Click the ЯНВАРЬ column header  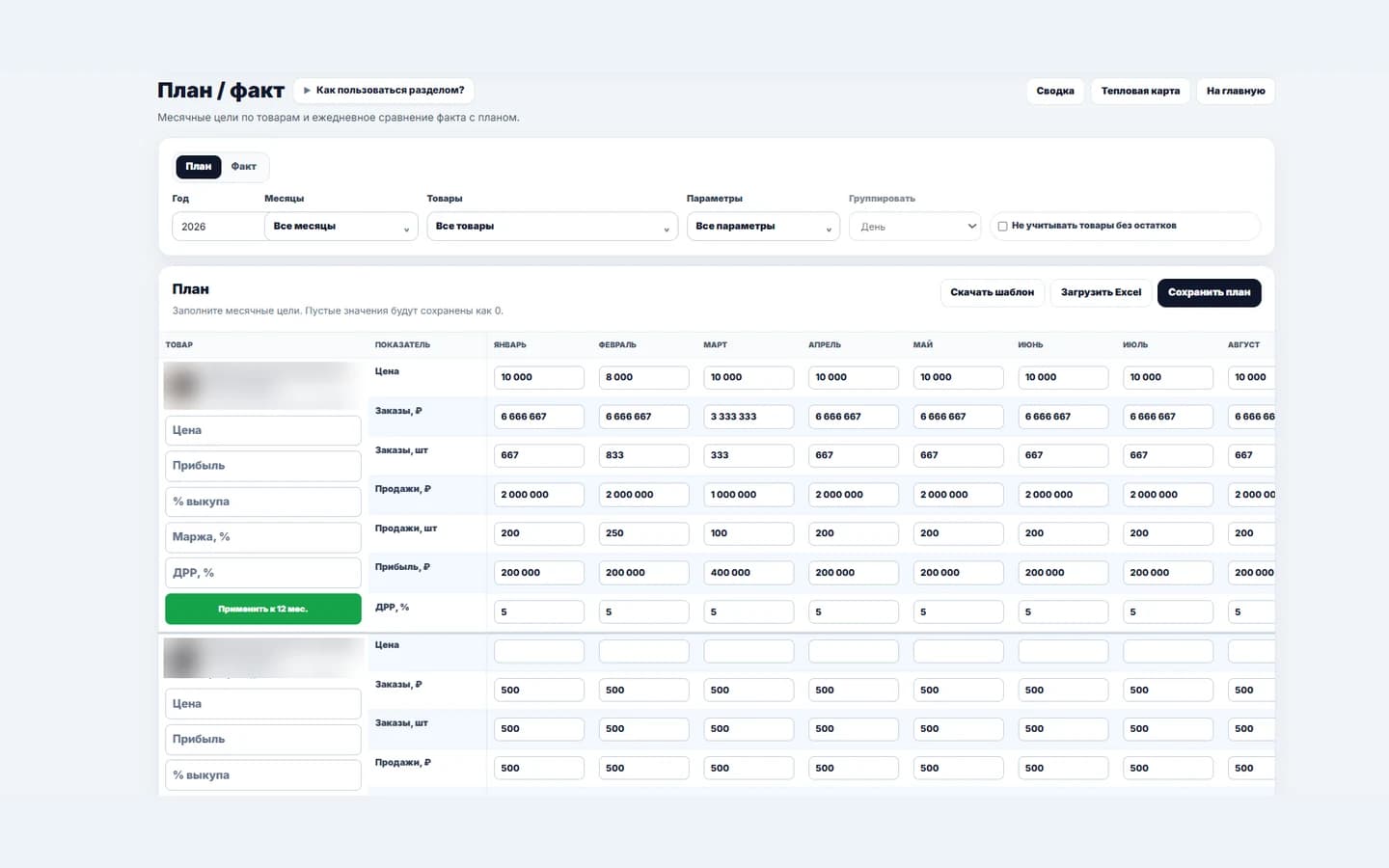click(510, 345)
